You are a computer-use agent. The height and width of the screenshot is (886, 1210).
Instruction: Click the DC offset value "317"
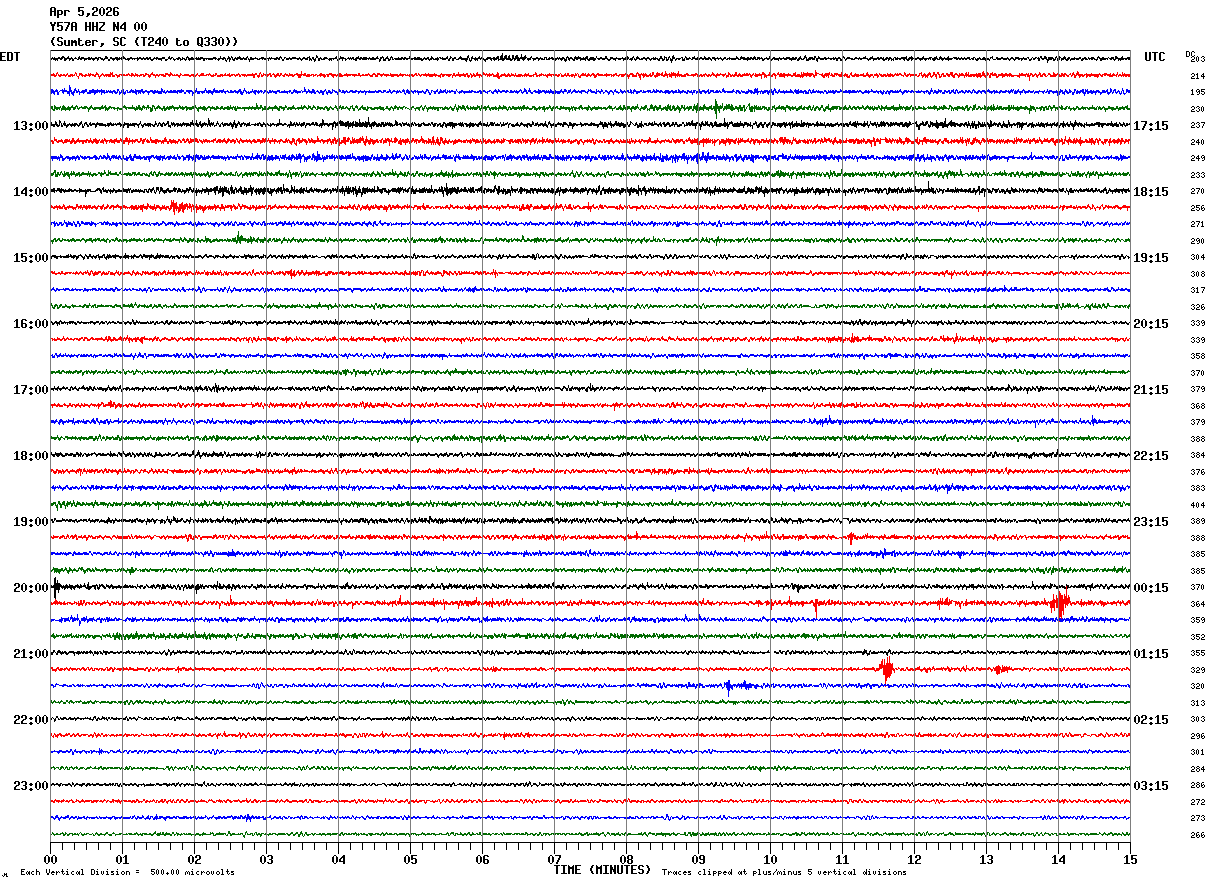click(x=1197, y=291)
